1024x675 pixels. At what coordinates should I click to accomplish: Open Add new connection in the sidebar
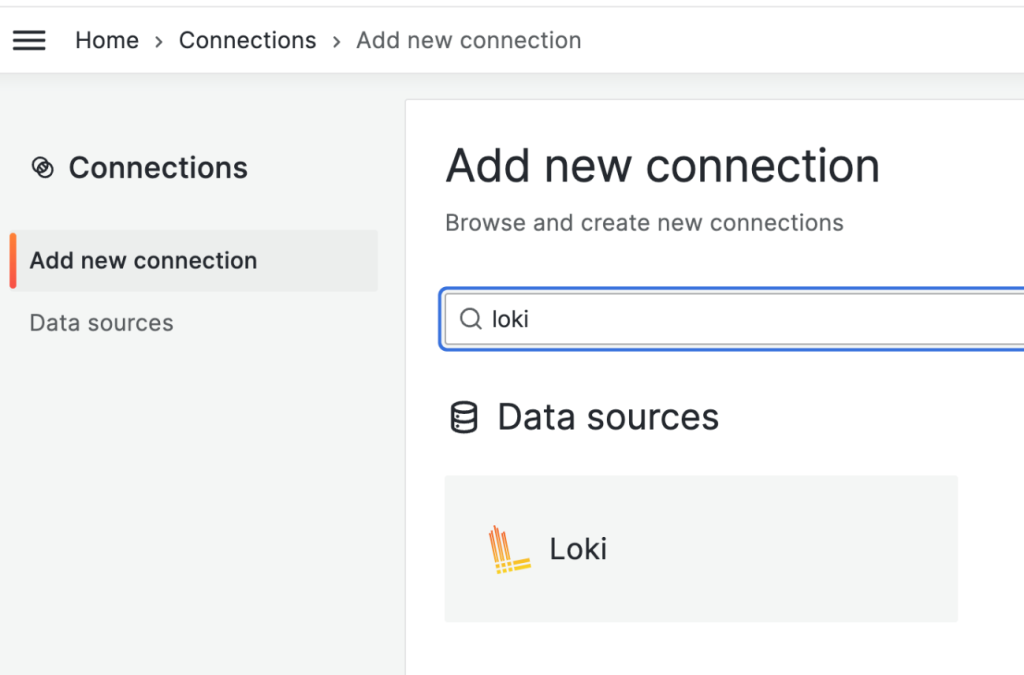pyautogui.click(x=143, y=261)
